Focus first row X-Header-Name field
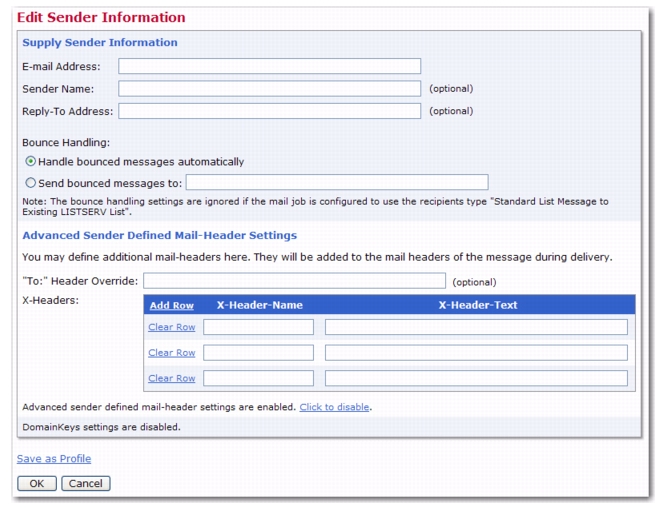 258,327
